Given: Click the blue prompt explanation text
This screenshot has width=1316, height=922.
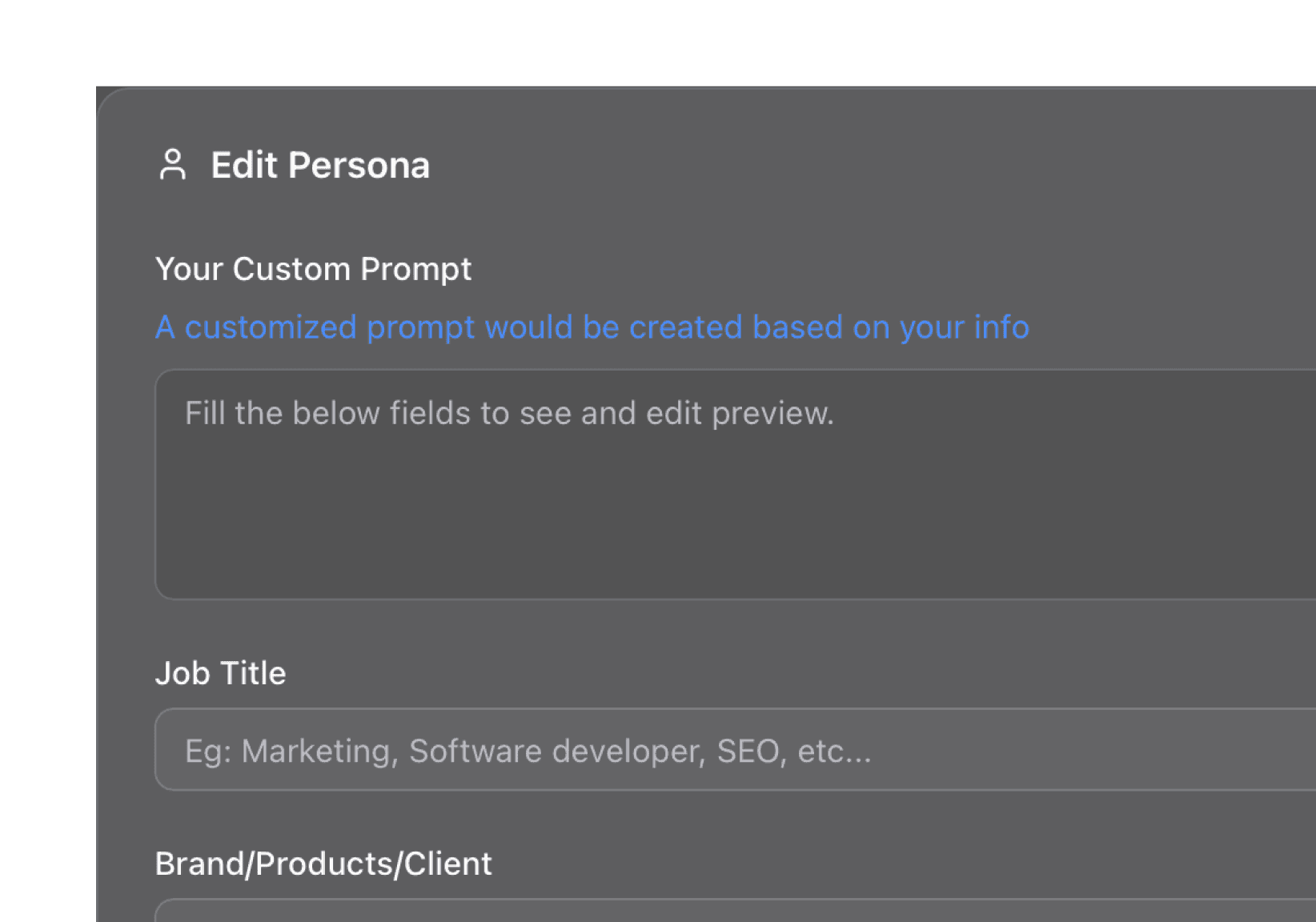Looking at the screenshot, I should coord(592,327).
